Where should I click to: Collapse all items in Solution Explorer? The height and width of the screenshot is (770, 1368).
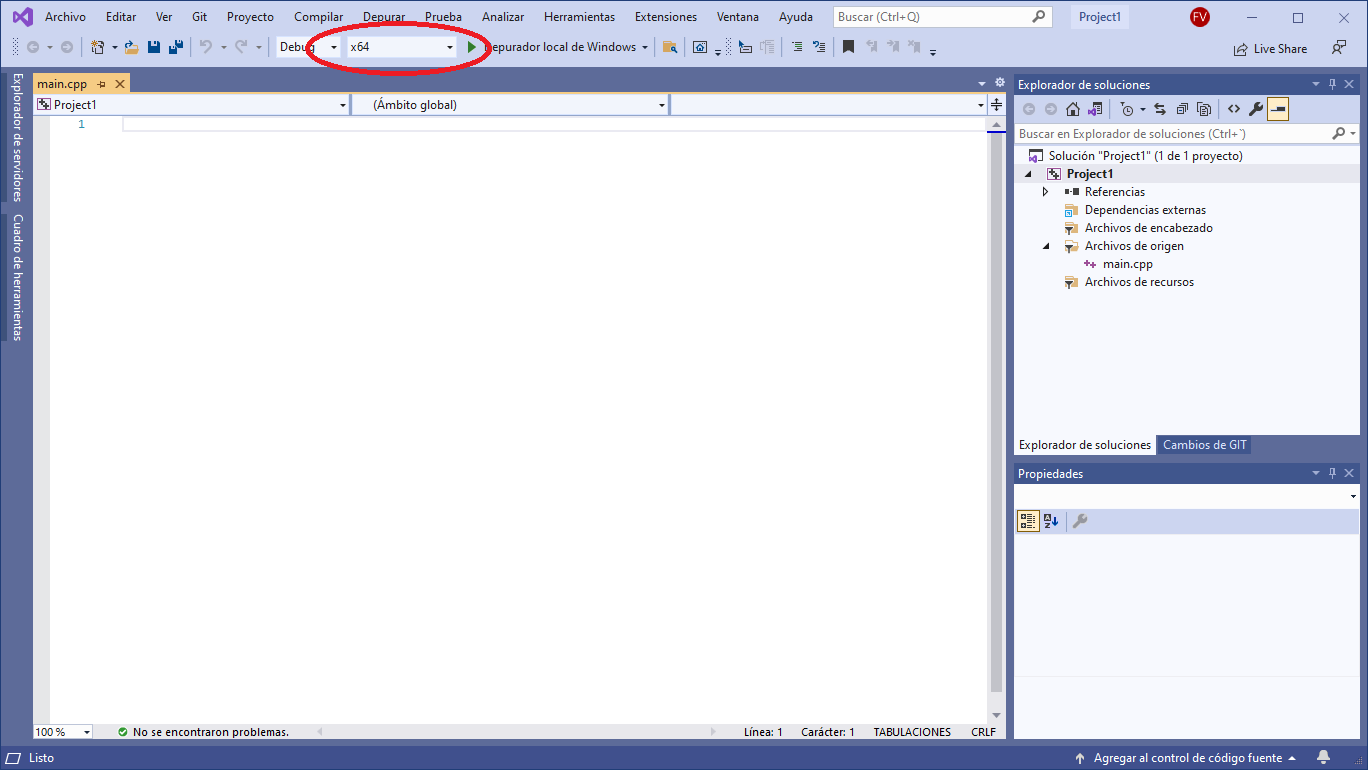pyautogui.click(x=1182, y=109)
